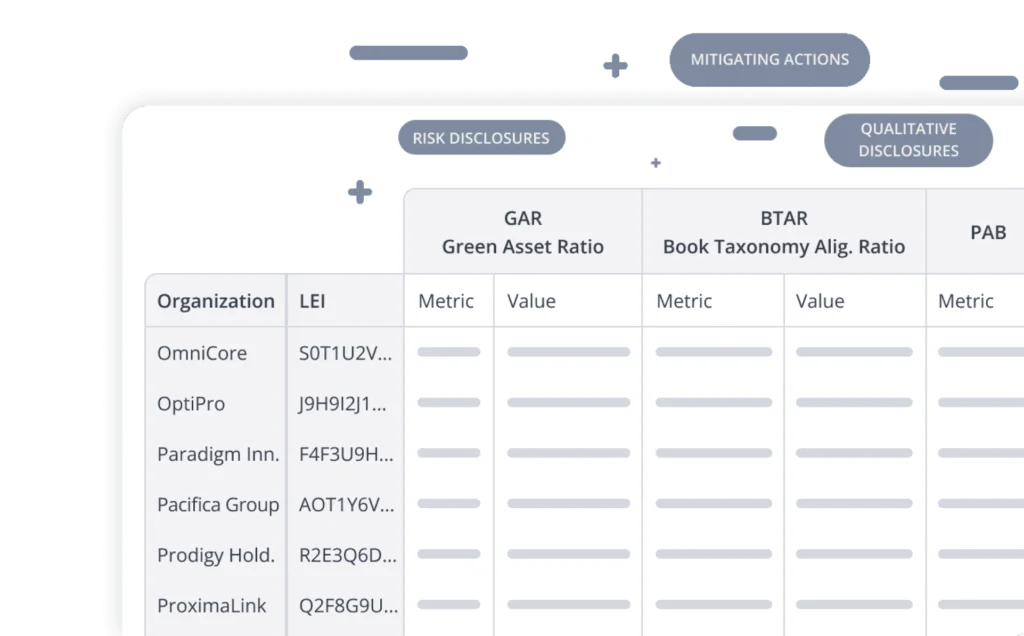Select the OptiPro organization row
This screenshot has width=1024, height=636.
pos(191,404)
